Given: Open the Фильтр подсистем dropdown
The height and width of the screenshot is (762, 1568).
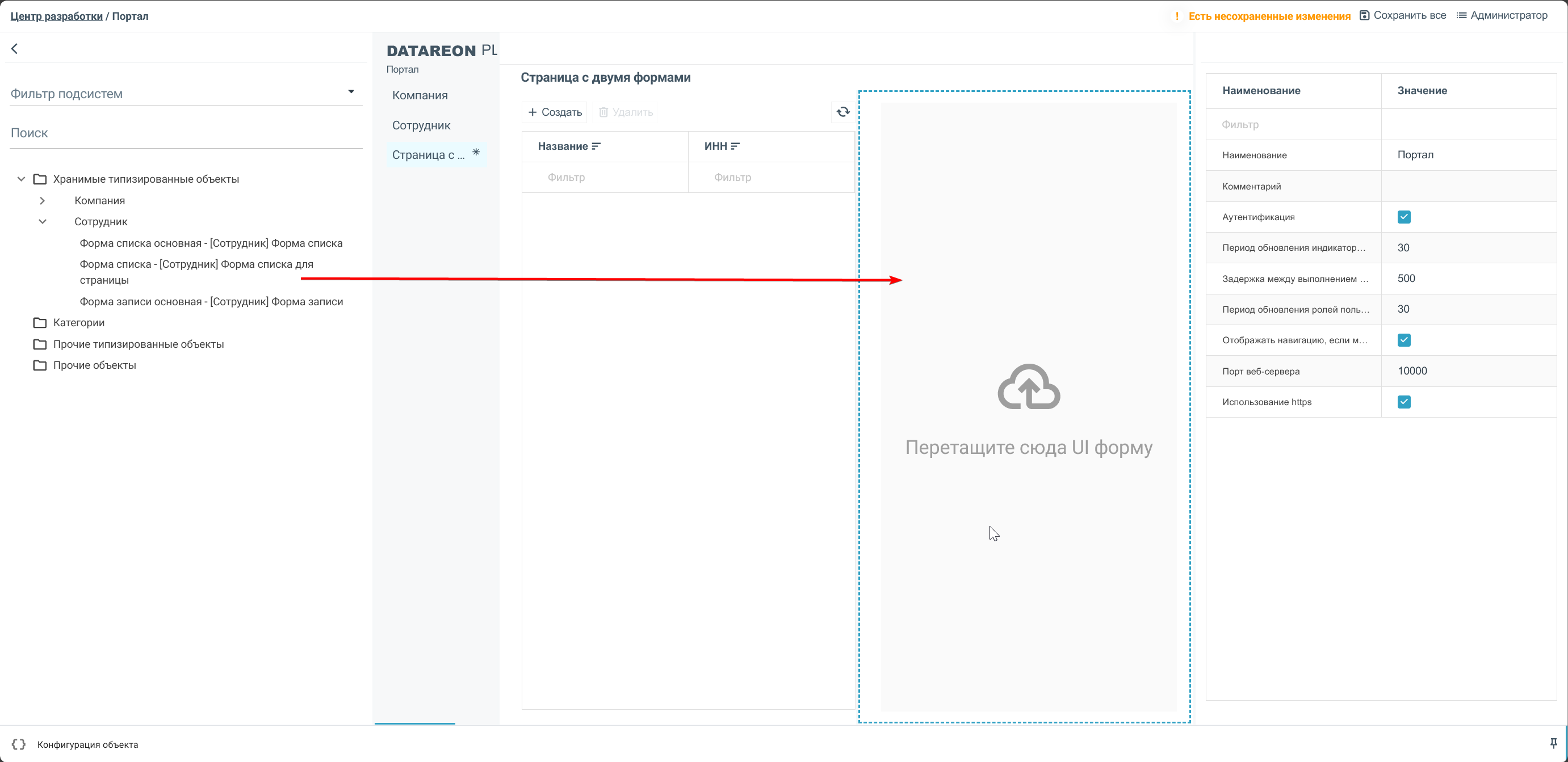Looking at the screenshot, I should pos(351,92).
